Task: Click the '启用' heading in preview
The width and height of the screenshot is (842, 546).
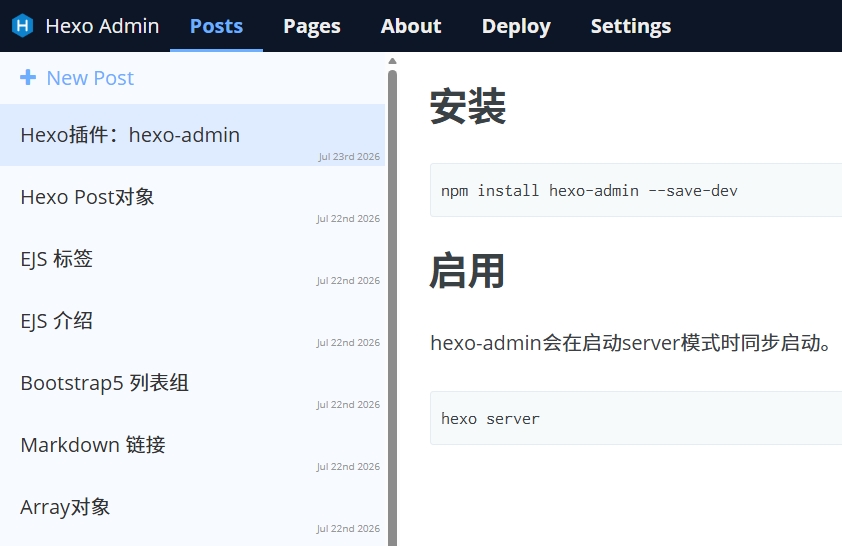Action: pyautogui.click(x=467, y=271)
